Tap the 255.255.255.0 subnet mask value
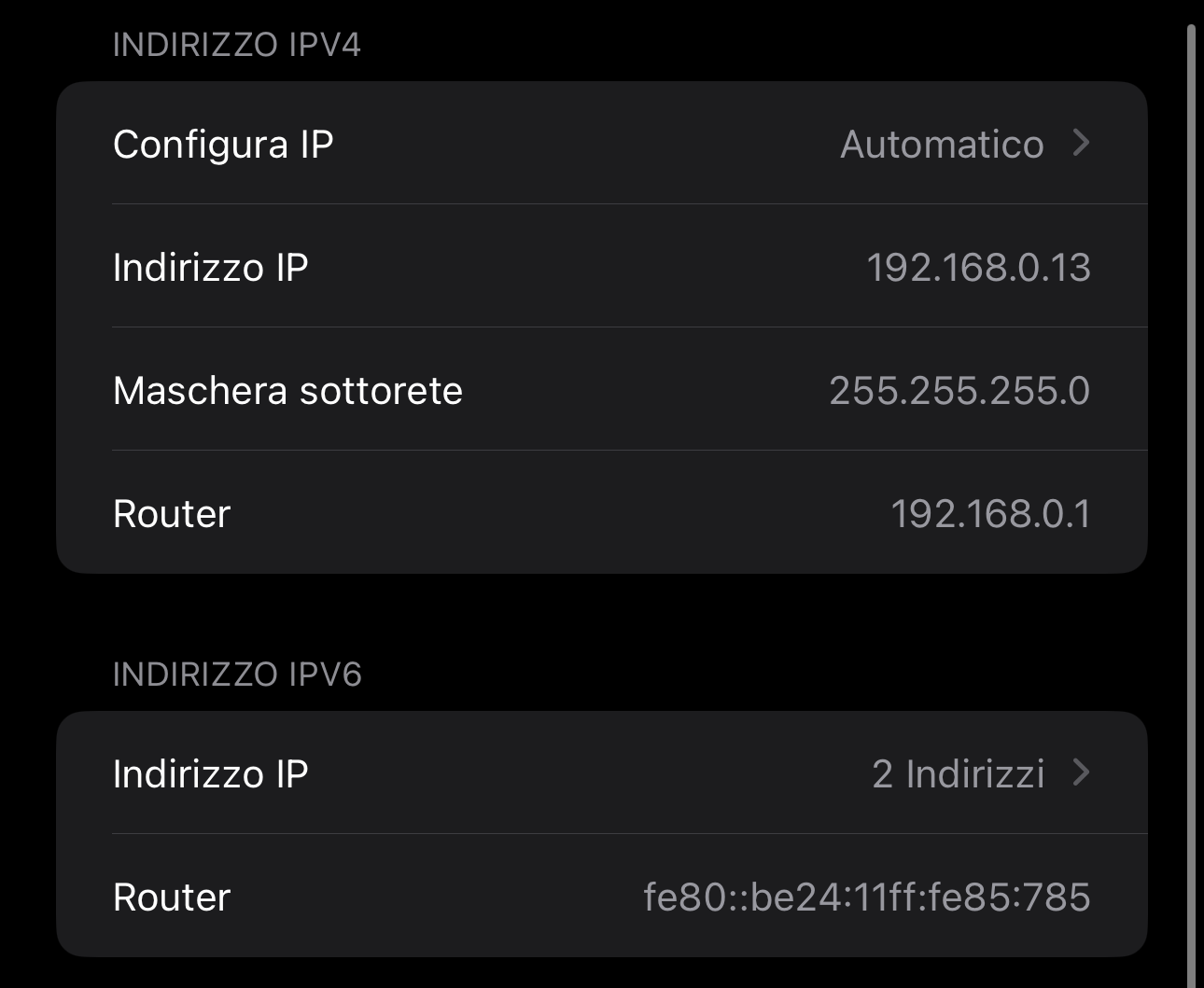 coord(959,391)
